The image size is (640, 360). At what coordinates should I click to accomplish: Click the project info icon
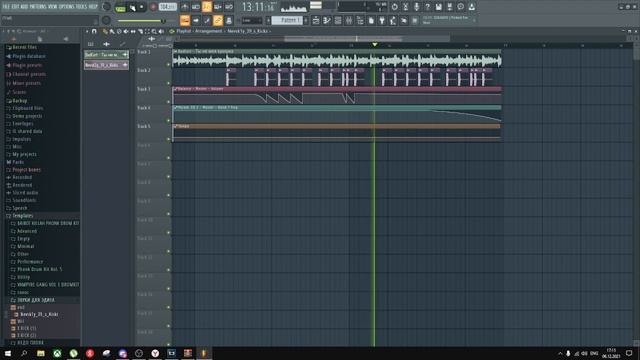(460, 7)
